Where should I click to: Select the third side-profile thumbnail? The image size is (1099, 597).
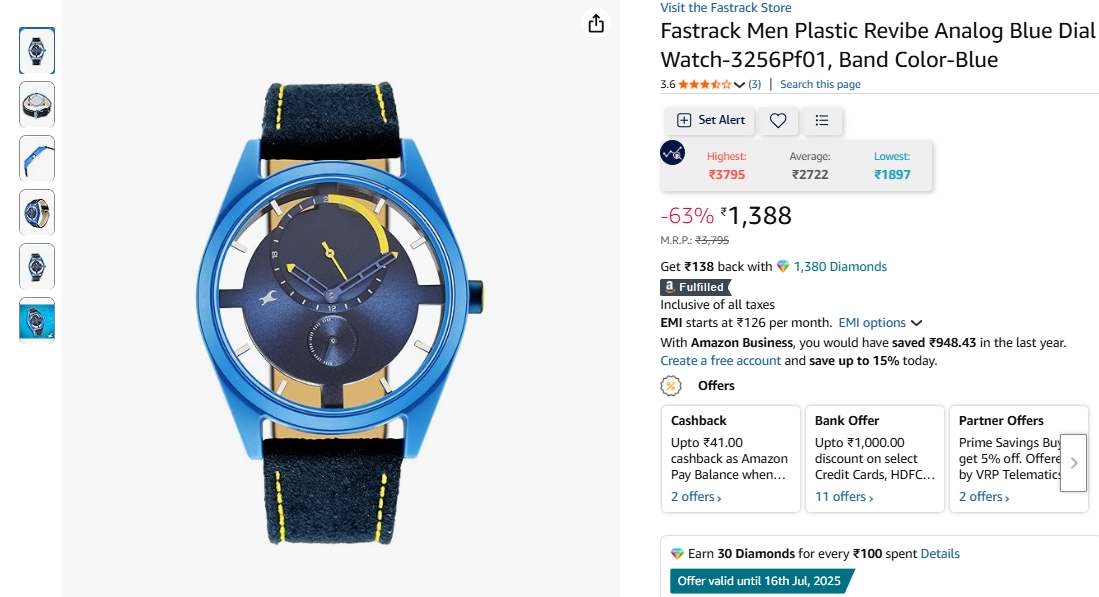point(37,158)
